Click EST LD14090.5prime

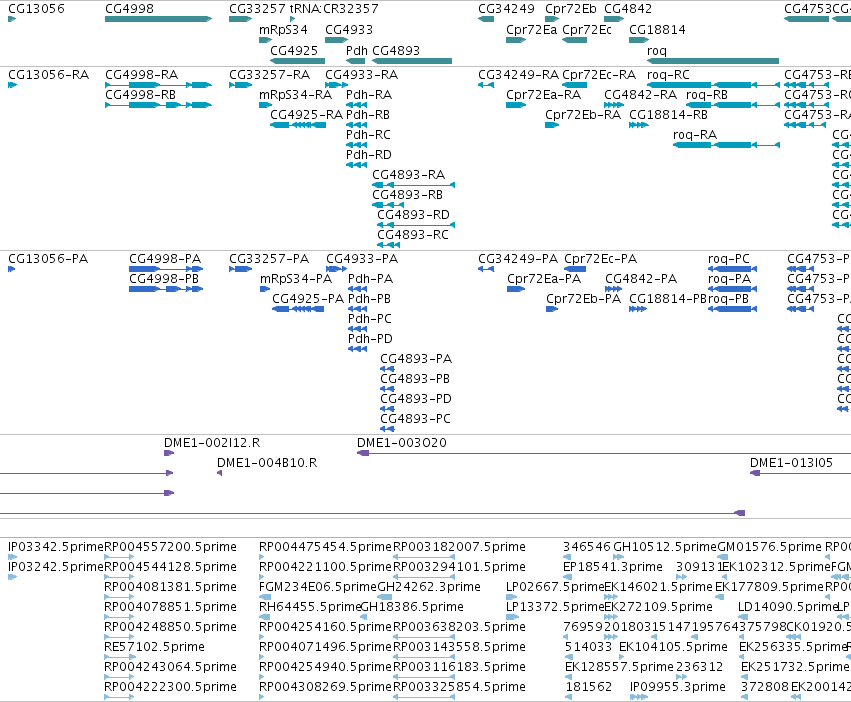click(x=786, y=606)
